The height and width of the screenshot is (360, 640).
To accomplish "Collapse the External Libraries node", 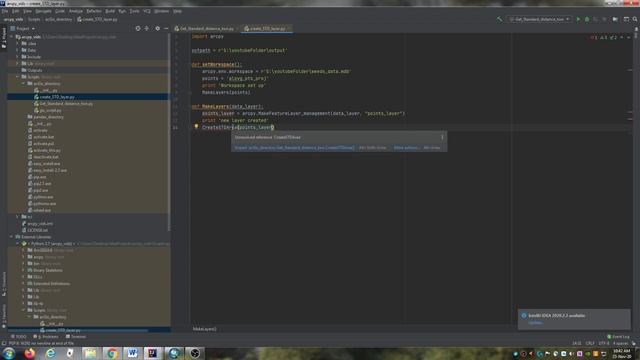I will [11, 237].
